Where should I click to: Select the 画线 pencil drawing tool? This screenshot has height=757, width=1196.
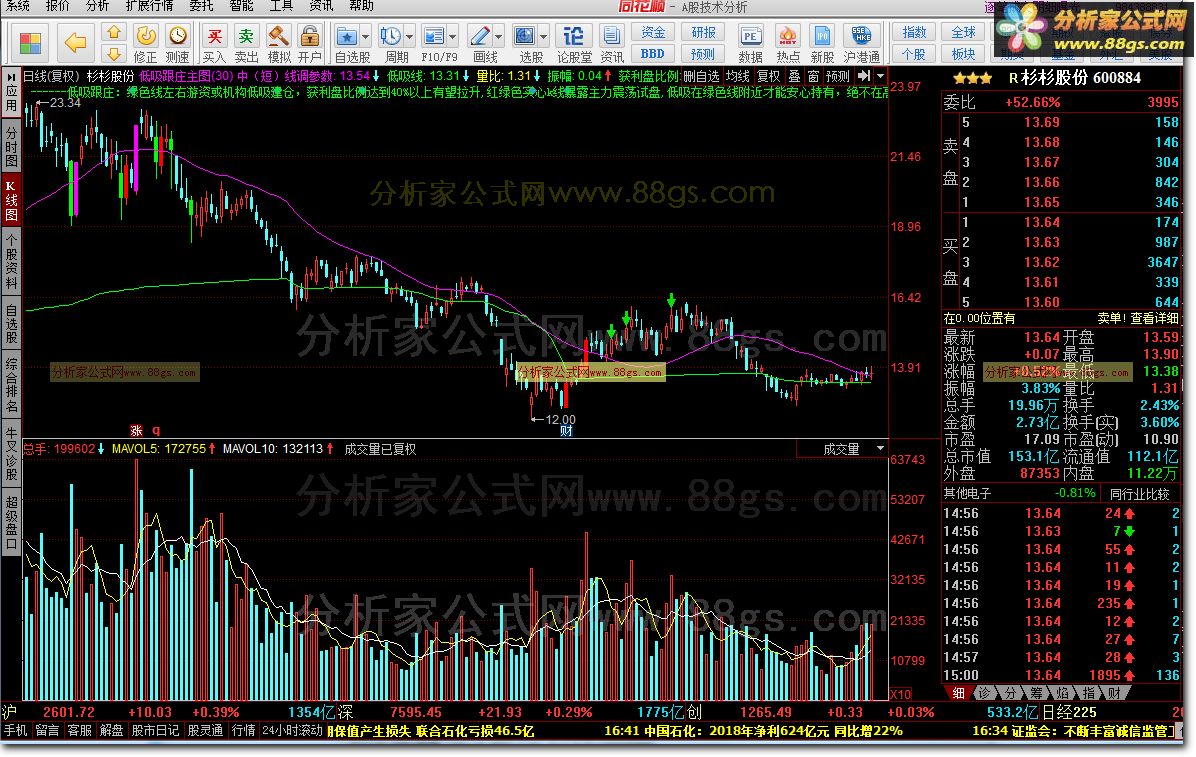pyautogui.click(x=479, y=36)
